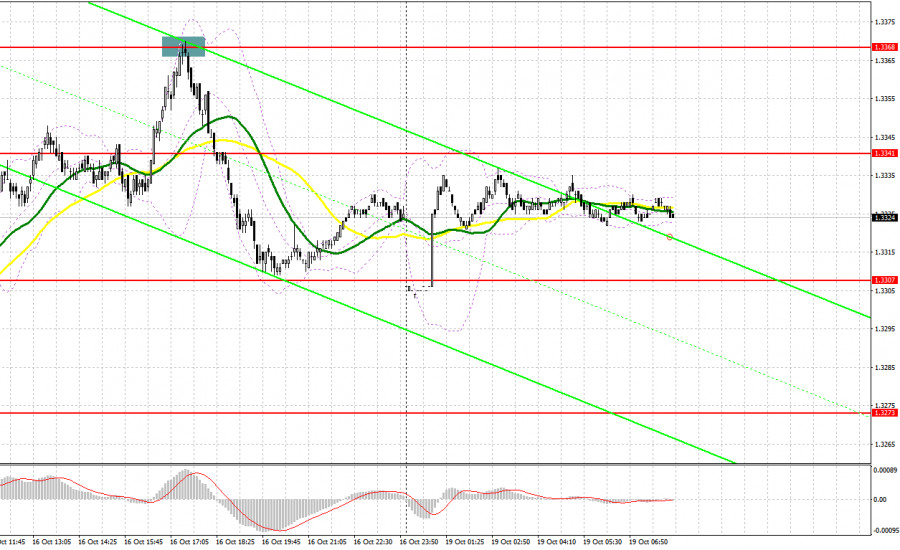Click the 16 Oct 18:25 time label
This screenshot has width=900, height=550.
pos(235,542)
